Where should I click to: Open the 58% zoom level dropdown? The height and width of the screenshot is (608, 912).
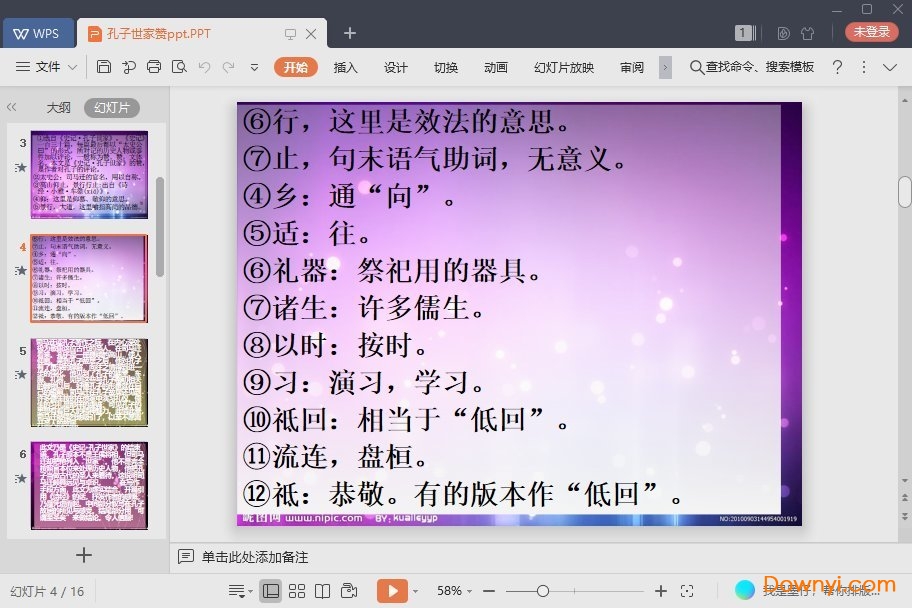click(x=455, y=591)
